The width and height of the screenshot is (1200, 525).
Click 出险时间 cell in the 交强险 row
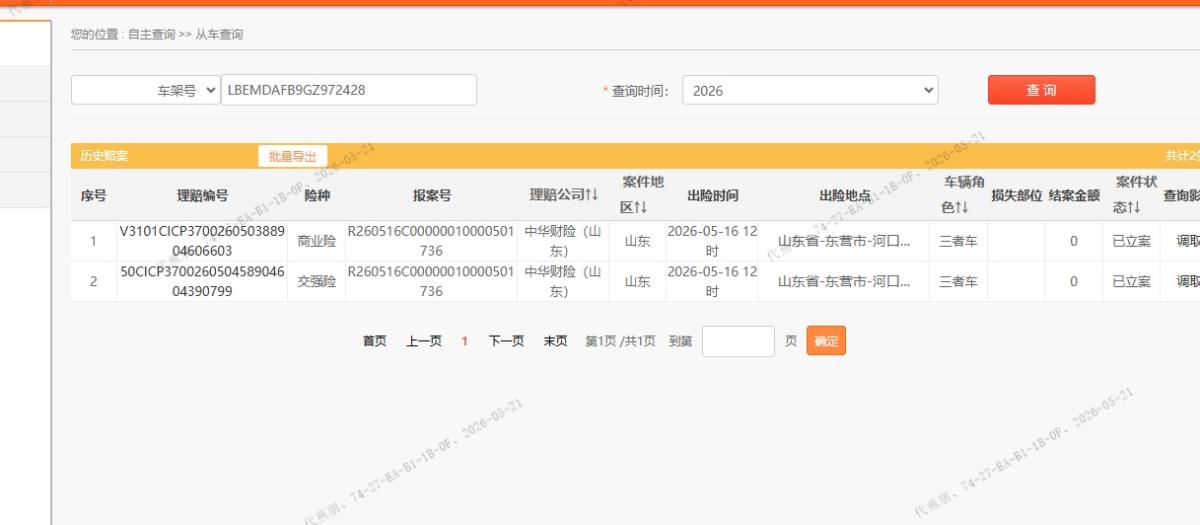(x=712, y=281)
